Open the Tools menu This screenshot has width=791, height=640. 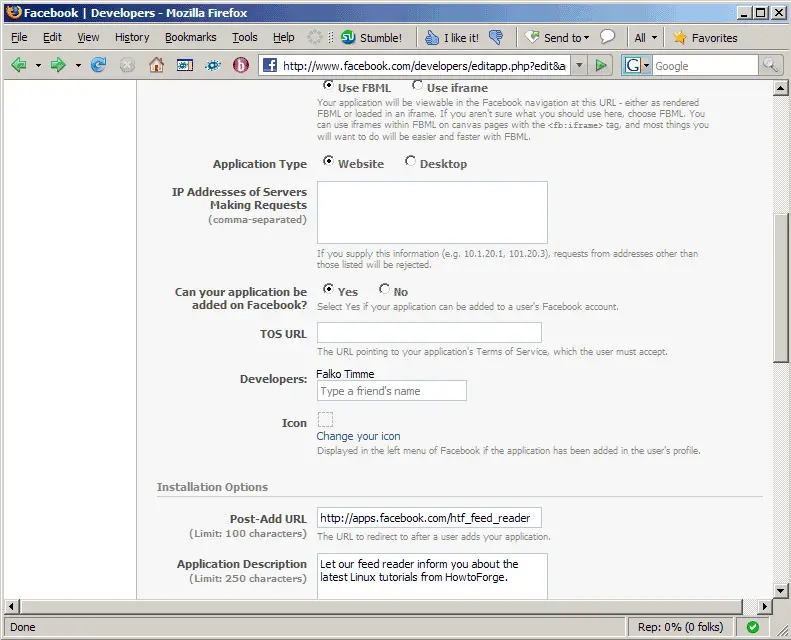pos(245,37)
